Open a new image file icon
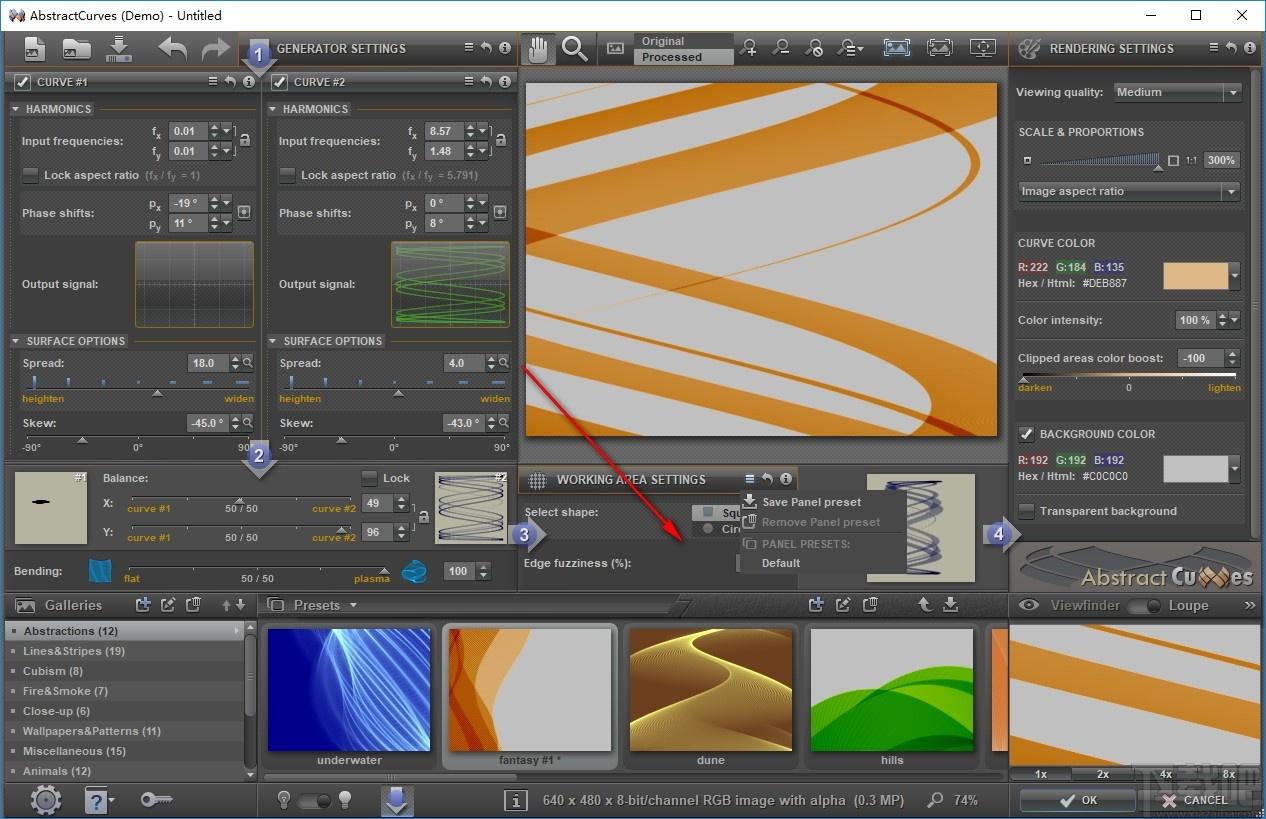Image resolution: width=1266 pixels, height=819 pixels. tap(34, 48)
